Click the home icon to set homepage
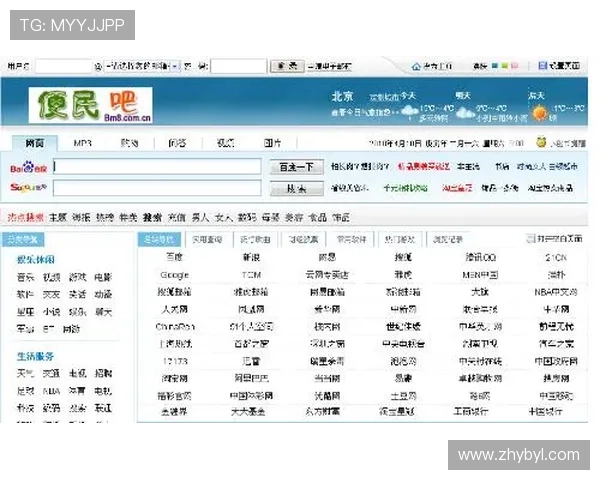Screen dimensions: 600x480 416,67
